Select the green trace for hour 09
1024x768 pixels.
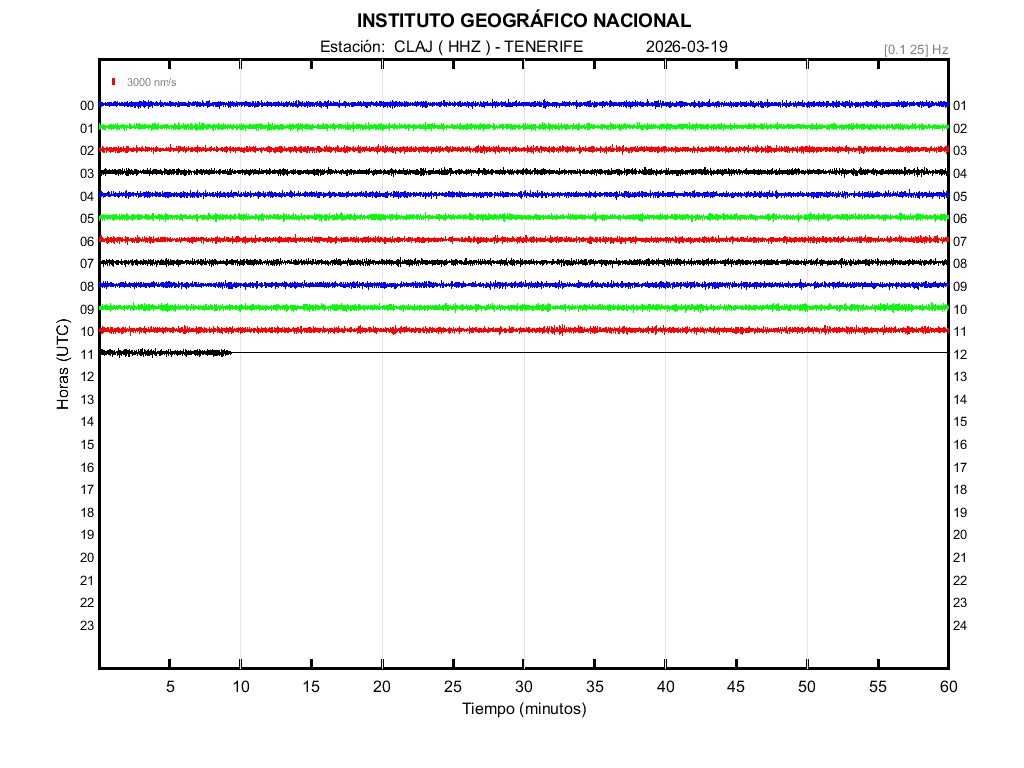click(x=523, y=307)
